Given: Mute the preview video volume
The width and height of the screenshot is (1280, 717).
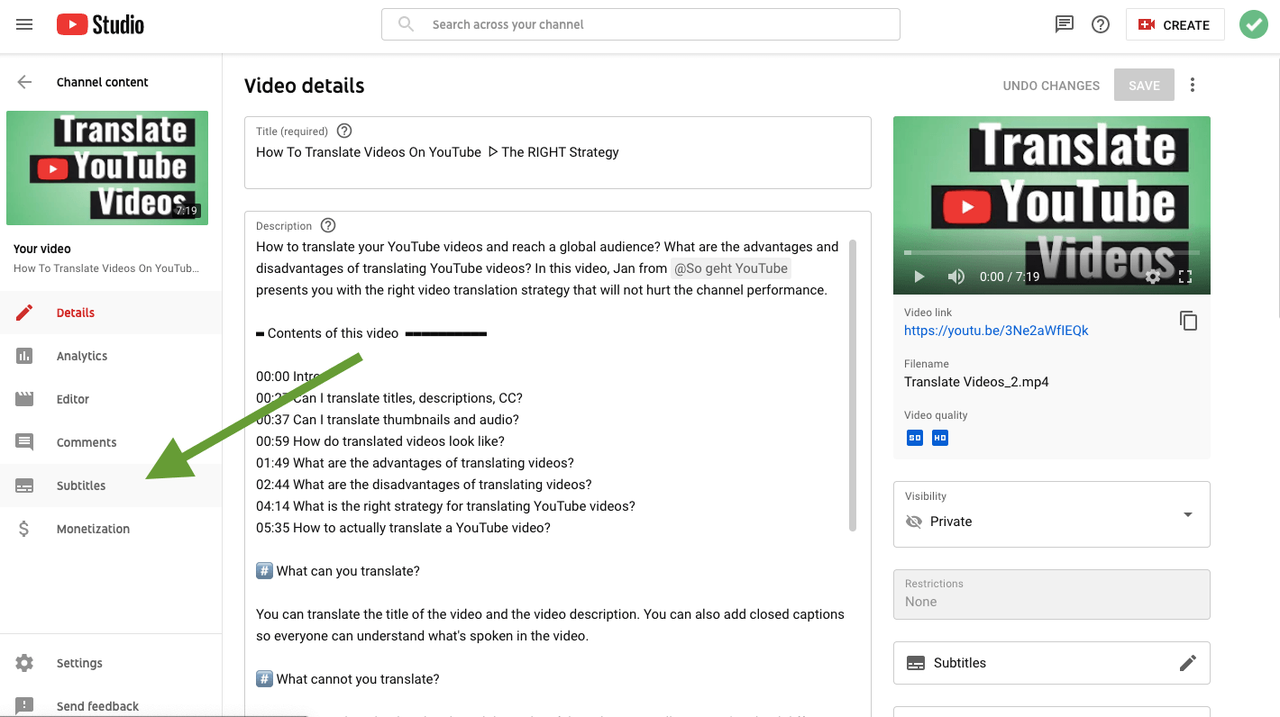Looking at the screenshot, I should click(956, 277).
